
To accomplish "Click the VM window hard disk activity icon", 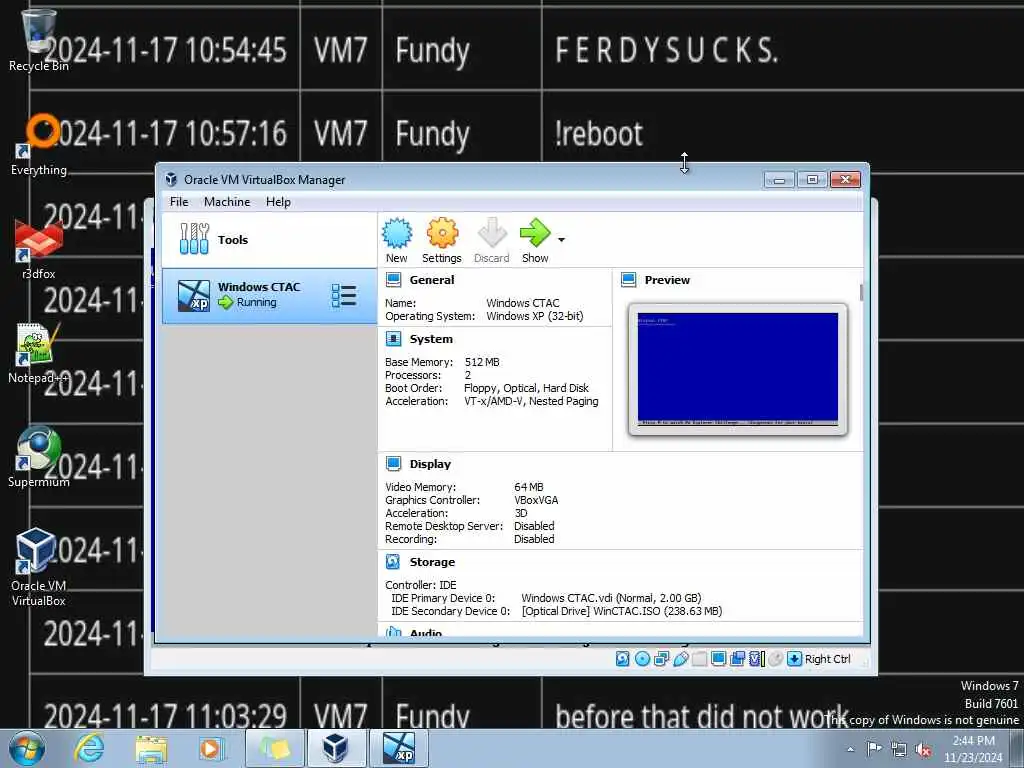I will (622, 659).
